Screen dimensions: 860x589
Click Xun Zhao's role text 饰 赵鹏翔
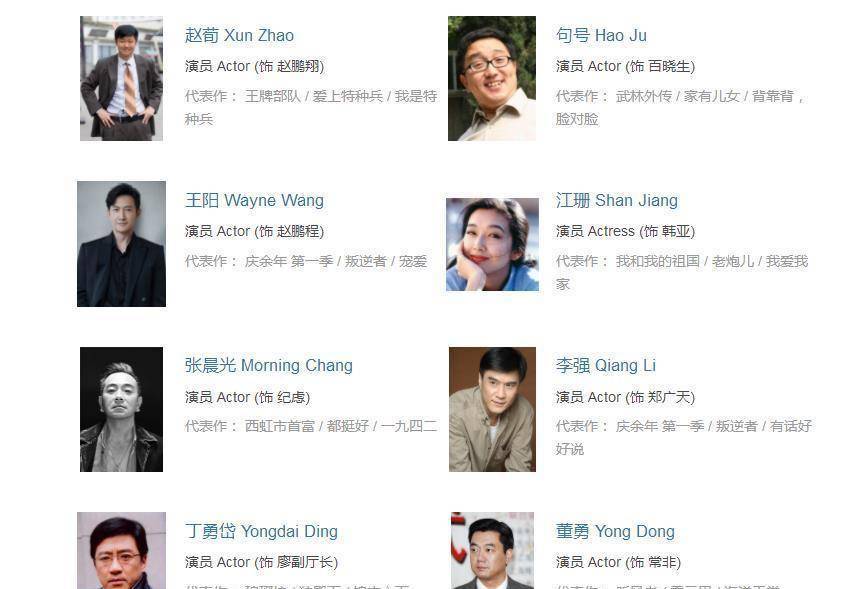(x=290, y=66)
